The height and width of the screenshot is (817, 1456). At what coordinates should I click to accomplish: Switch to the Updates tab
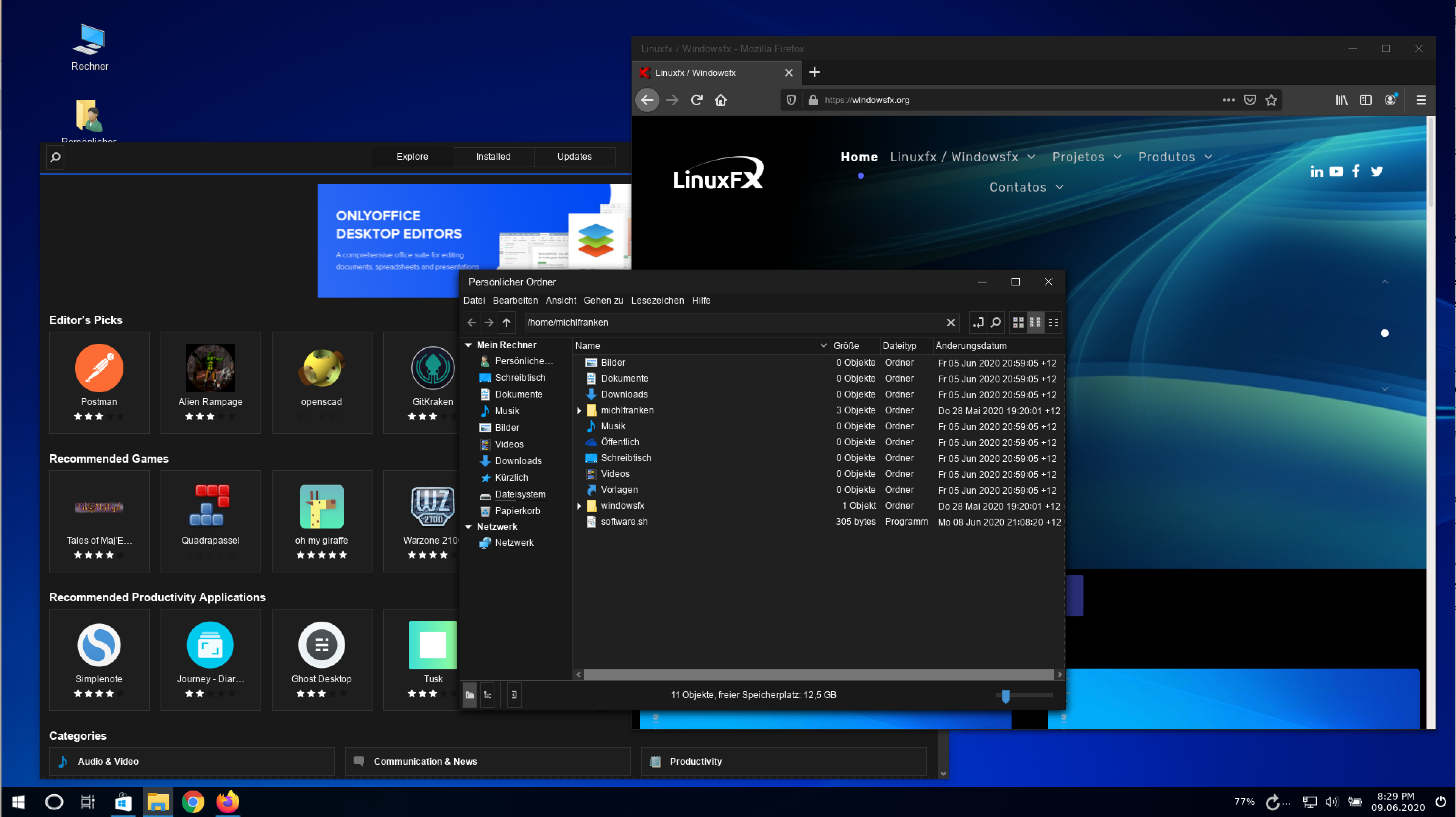(574, 157)
